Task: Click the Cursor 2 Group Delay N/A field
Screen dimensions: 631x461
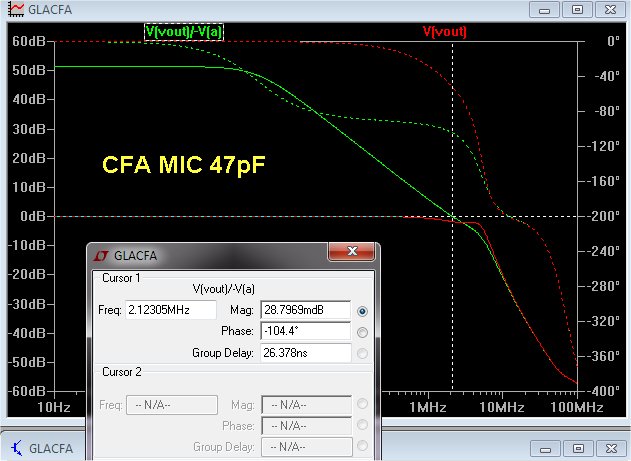Action: tap(307, 447)
